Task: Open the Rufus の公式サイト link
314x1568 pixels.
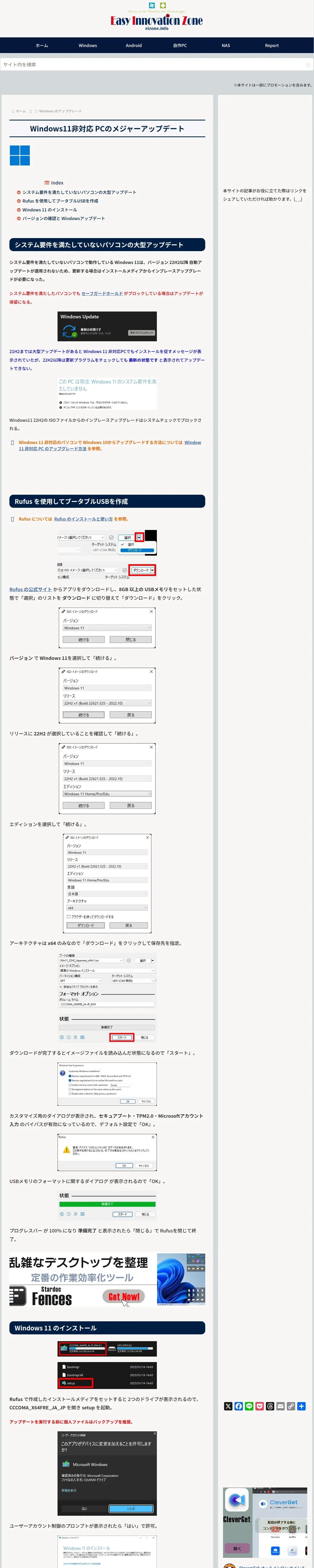Action: pos(30,589)
